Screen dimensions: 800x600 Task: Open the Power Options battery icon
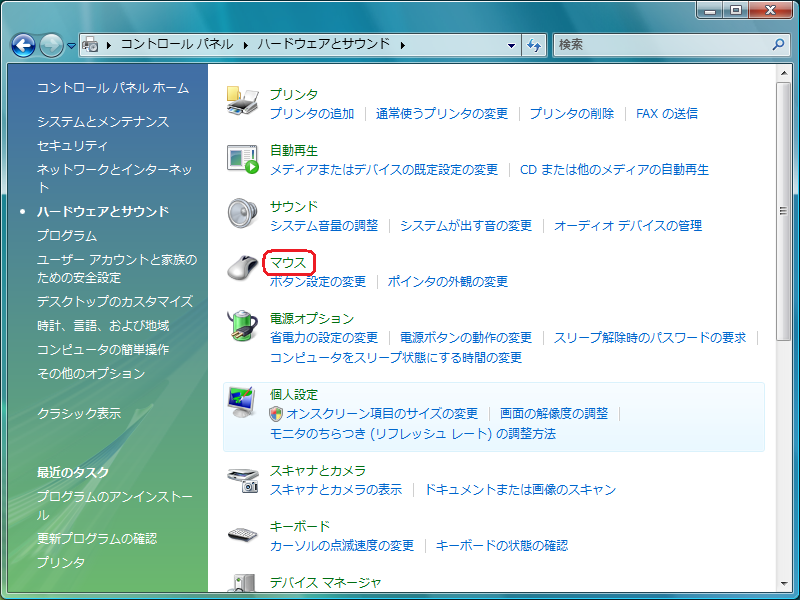point(243,327)
